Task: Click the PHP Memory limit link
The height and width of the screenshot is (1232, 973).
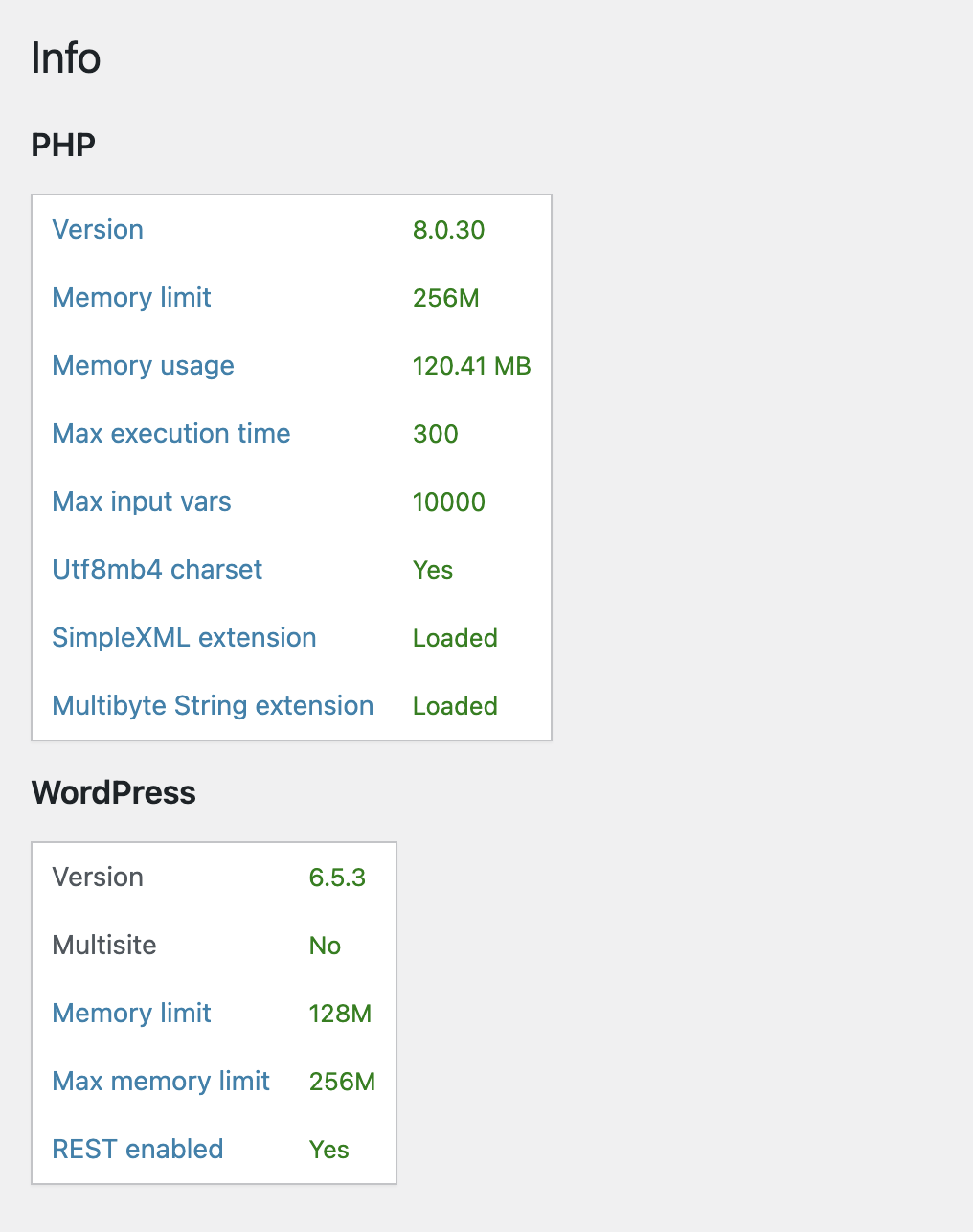Action: pyautogui.click(x=132, y=298)
